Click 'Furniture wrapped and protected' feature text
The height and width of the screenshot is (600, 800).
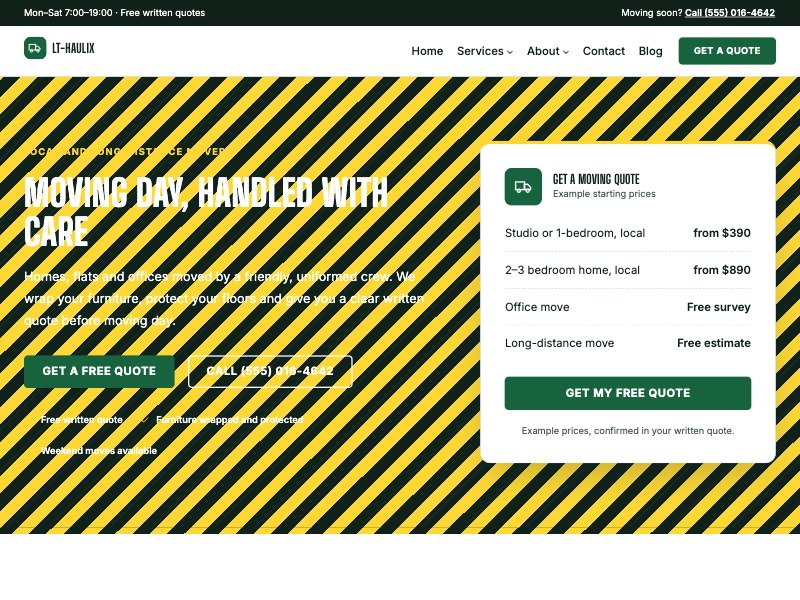[x=230, y=420]
